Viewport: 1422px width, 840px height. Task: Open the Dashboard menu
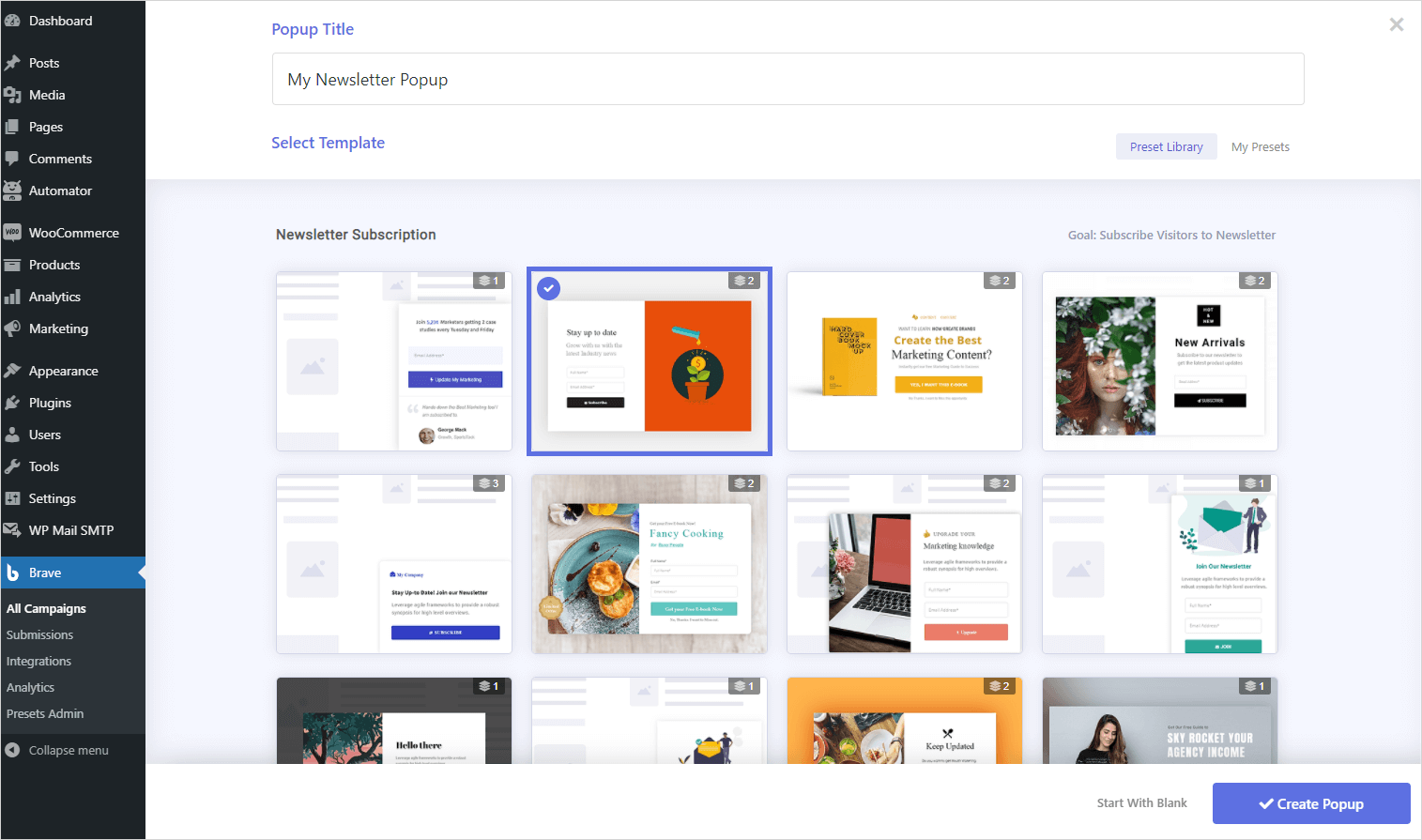(72, 21)
